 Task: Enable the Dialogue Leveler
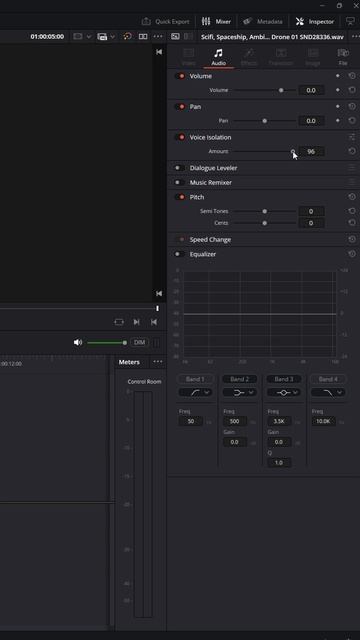[x=179, y=168]
